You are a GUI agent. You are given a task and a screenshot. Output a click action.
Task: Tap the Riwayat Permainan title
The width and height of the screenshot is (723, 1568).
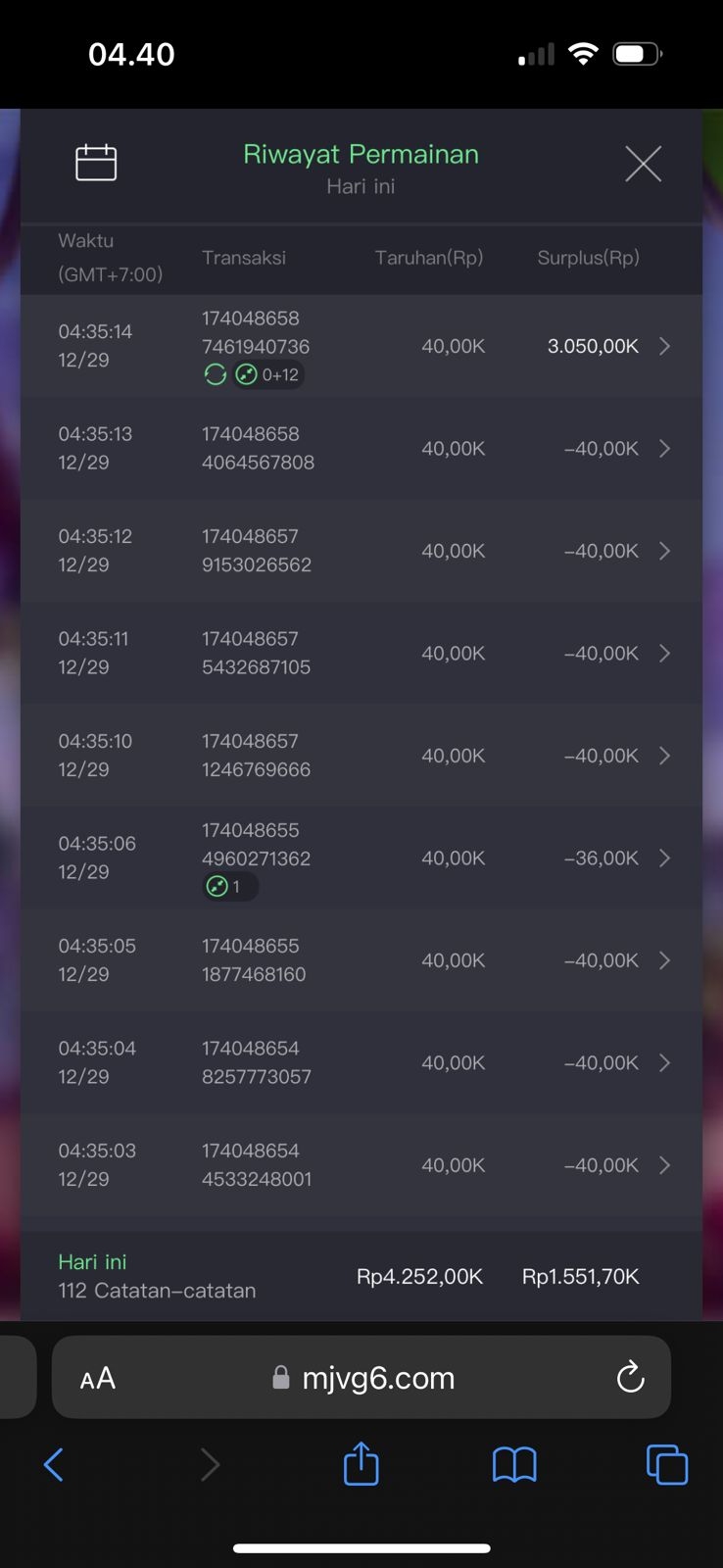tap(361, 155)
